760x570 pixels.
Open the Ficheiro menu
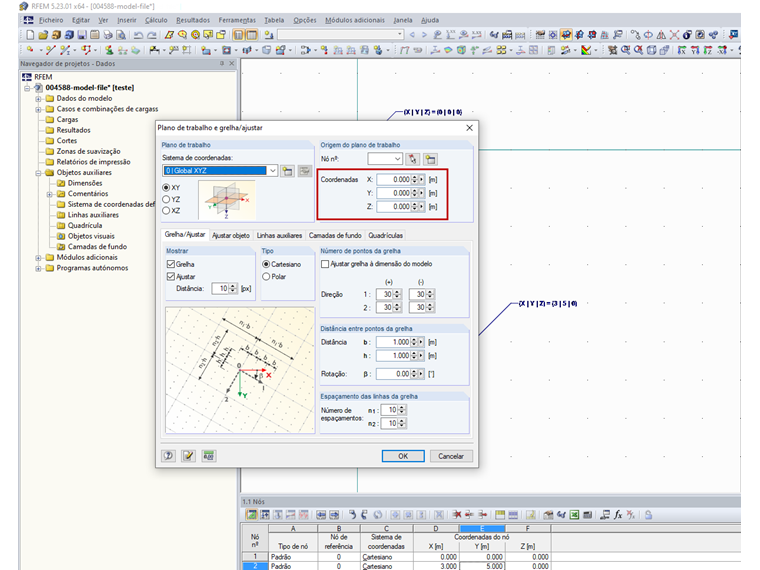tap(51, 20)
